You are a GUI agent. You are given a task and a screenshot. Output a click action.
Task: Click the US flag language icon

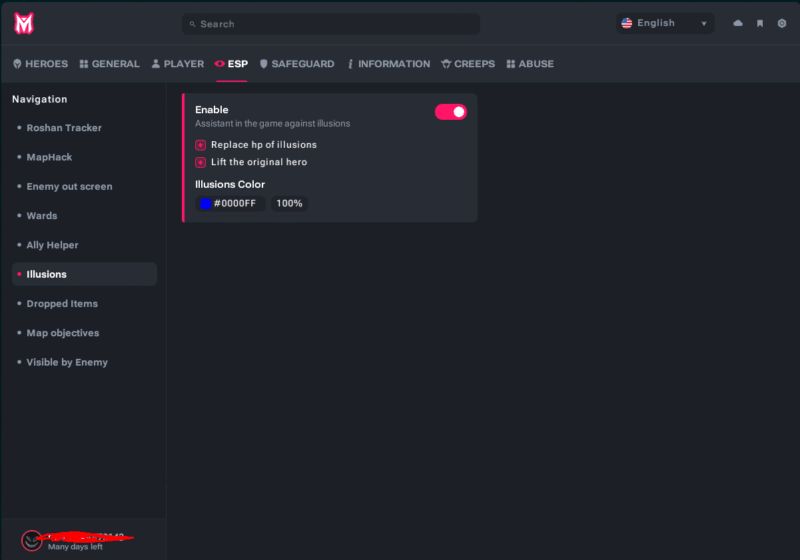(627, 23)
